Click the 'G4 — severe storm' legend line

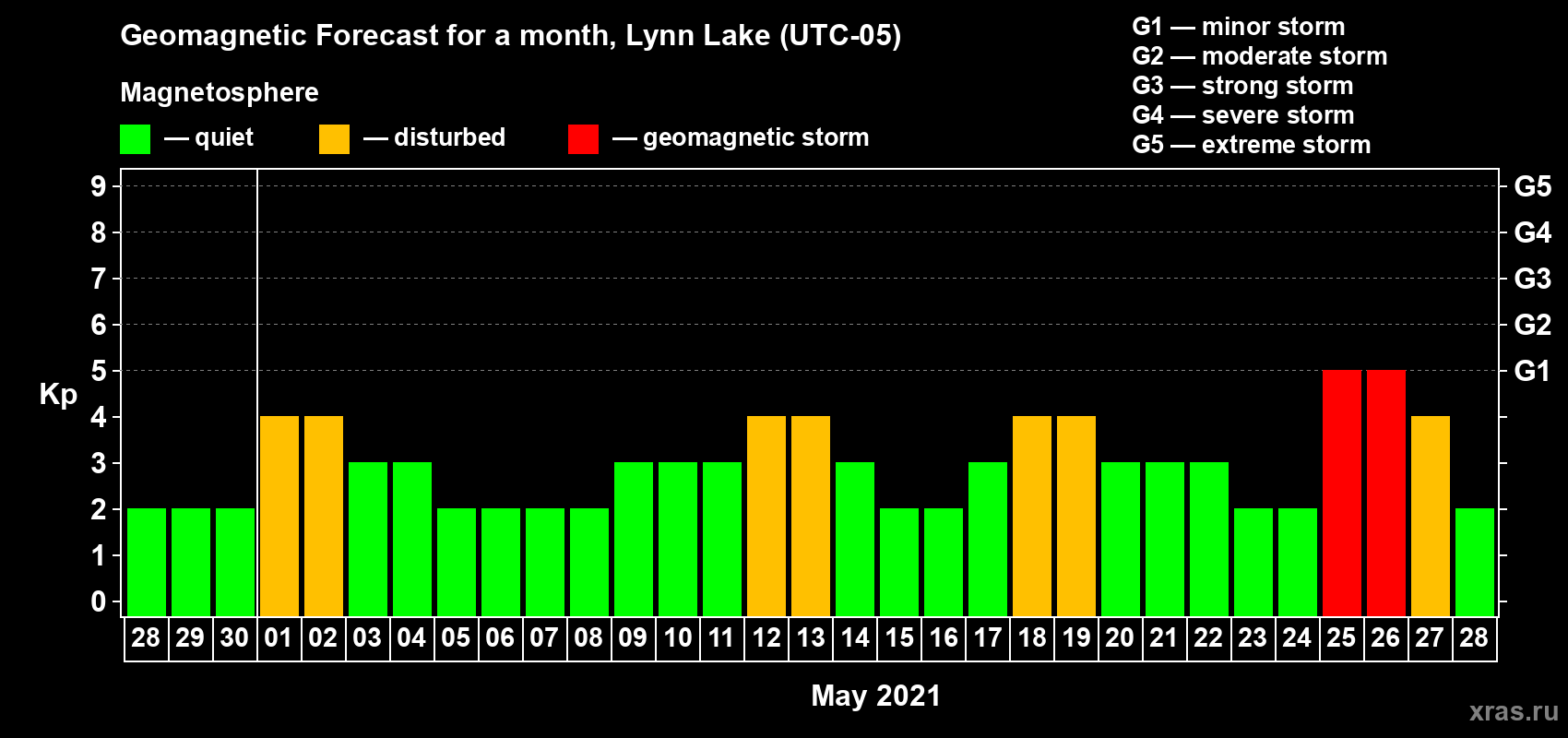[1243, 115]
